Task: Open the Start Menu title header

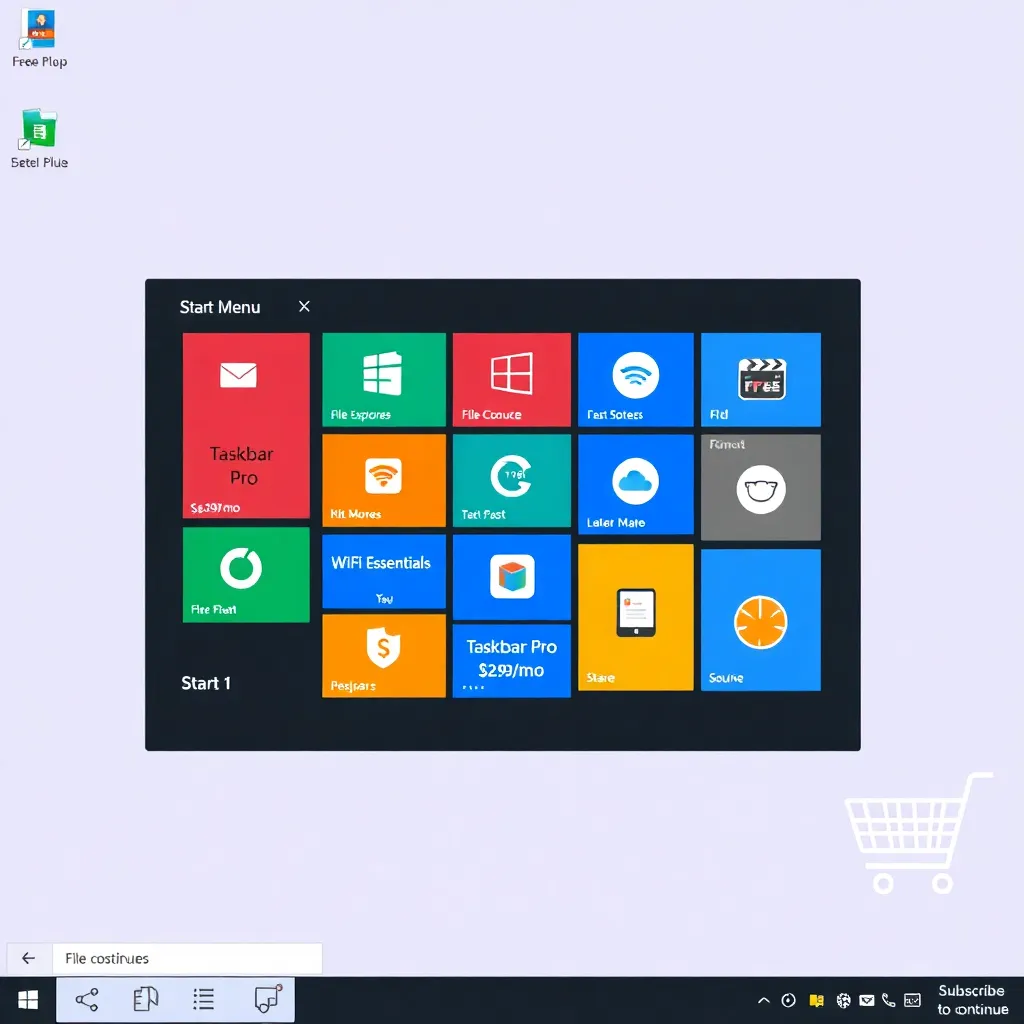Action: coord(220,307)
